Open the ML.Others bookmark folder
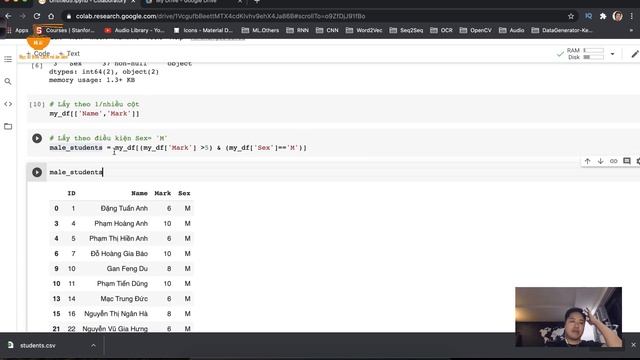This screenshot has width=640, height=360. [x=260, y=30]
